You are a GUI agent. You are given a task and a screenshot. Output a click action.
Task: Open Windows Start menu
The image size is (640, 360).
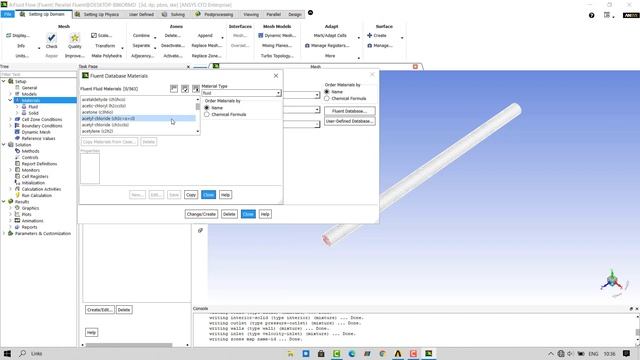point(7,353)
